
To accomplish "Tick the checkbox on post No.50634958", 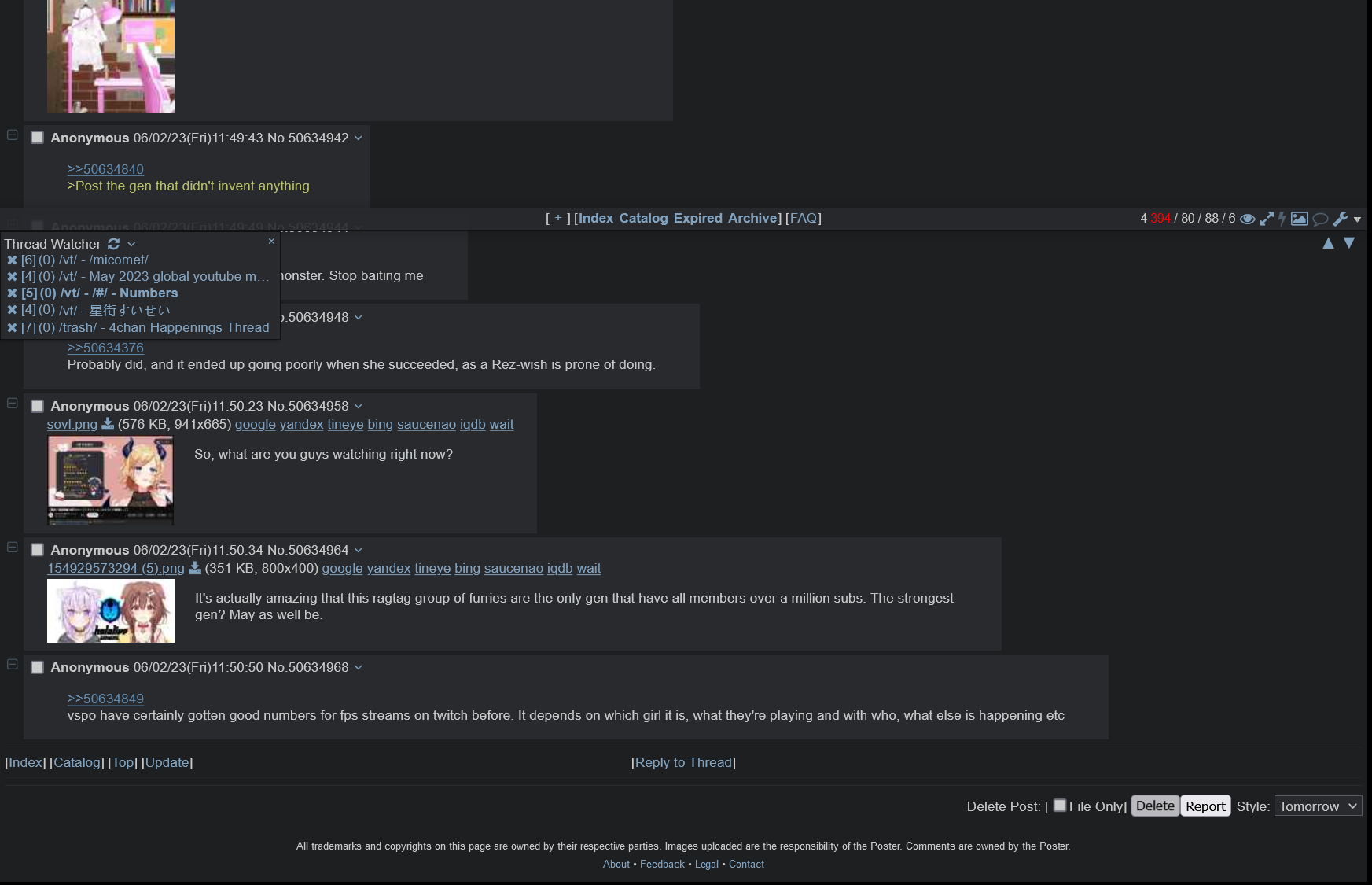I will (x=37, y=406).
